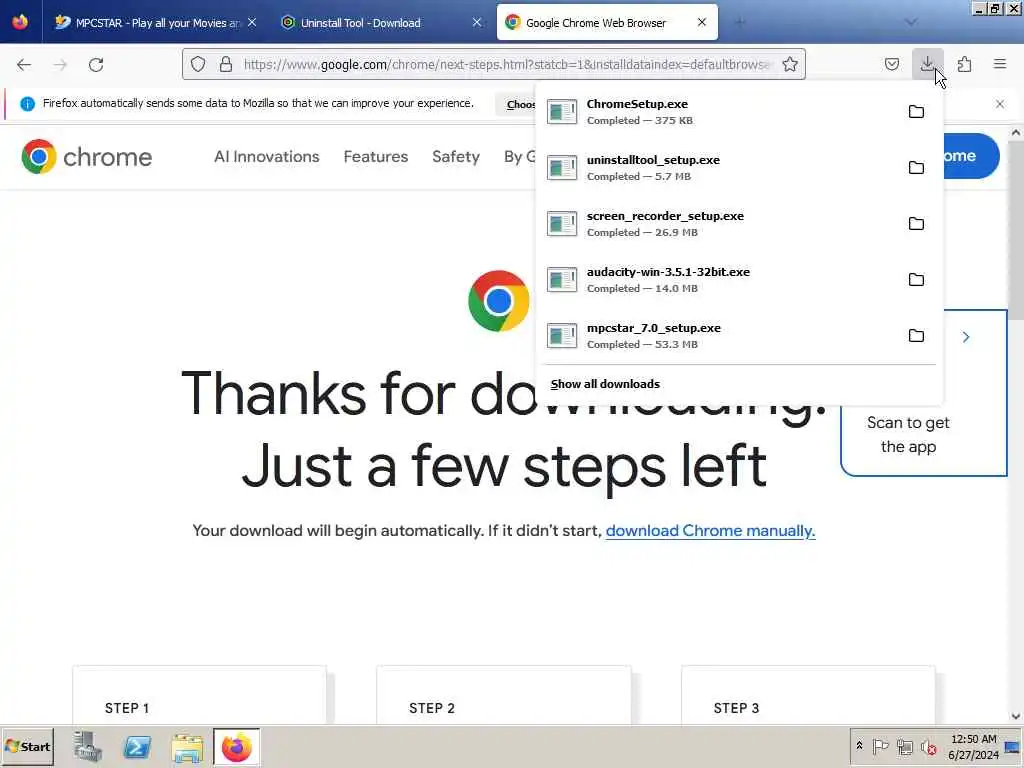1024x768 pixels.
Task: Open the Firefox hamburger menu
Action: [1000, 64]
